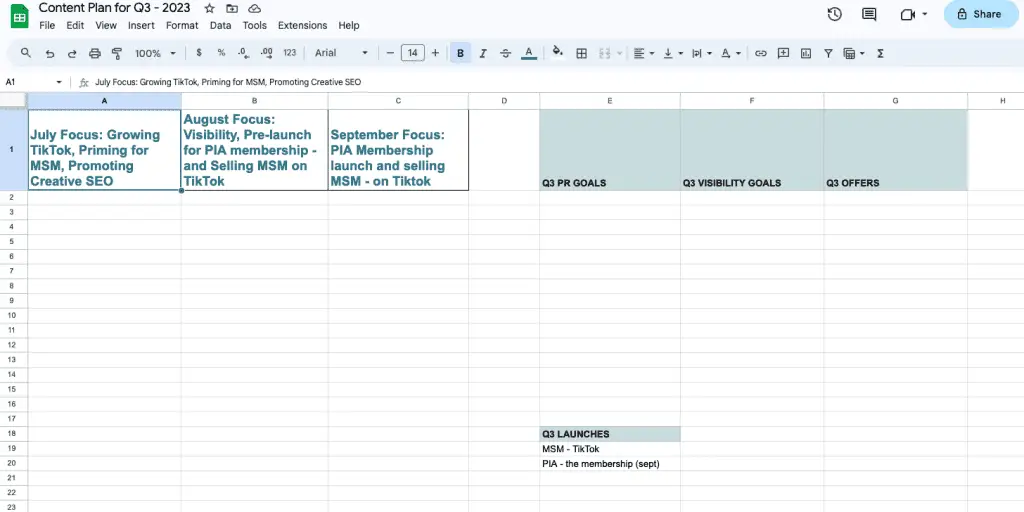Open the Tools menu
The width and height of the screenshot is (1024, 512).
255,25
